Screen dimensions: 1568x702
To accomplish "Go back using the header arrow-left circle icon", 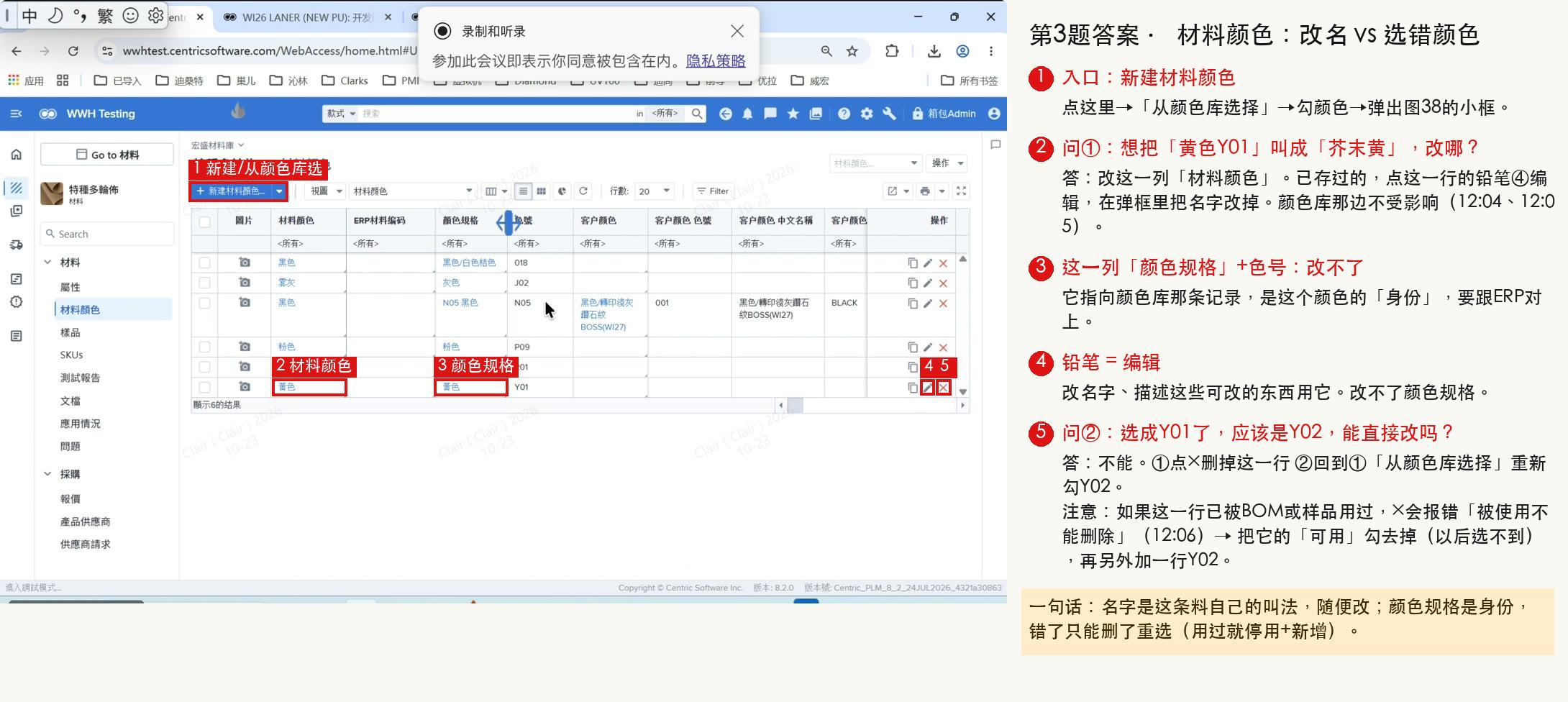I will tap(726, 114).
